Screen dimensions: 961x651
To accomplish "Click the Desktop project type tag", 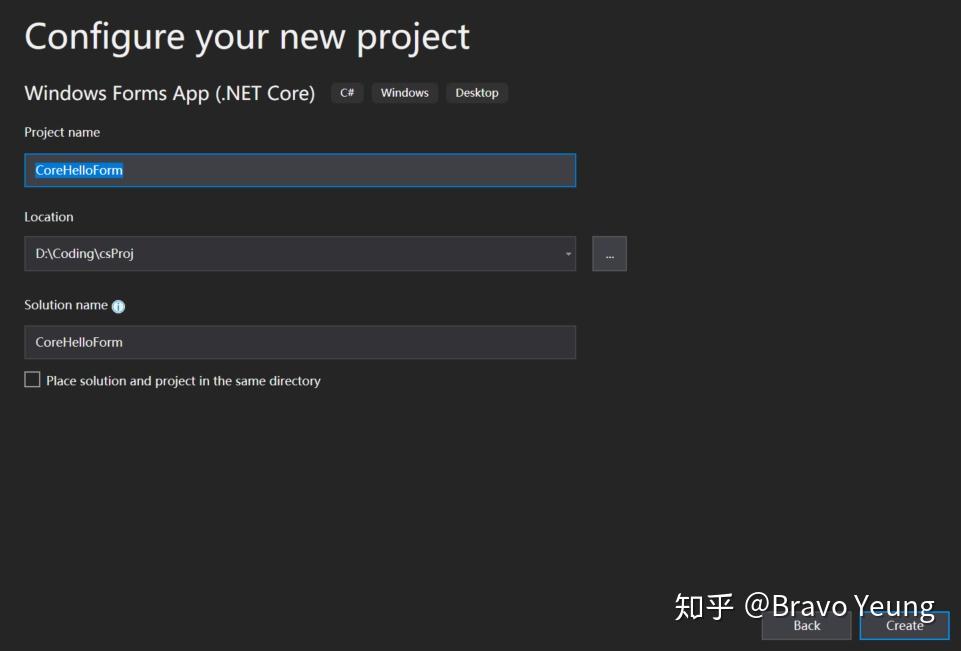I will 477,93.
